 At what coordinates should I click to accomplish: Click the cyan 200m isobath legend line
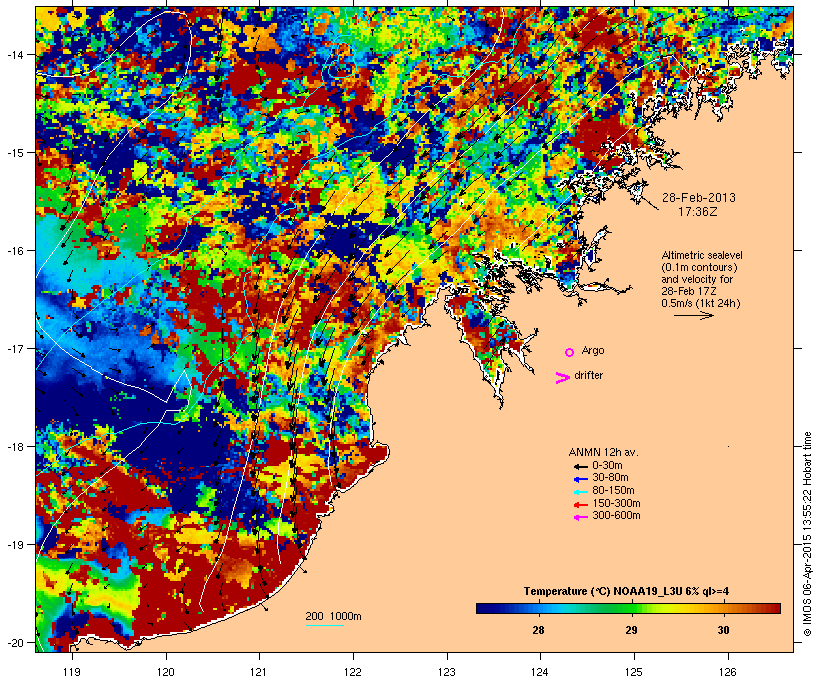click(x=325, y=626)
